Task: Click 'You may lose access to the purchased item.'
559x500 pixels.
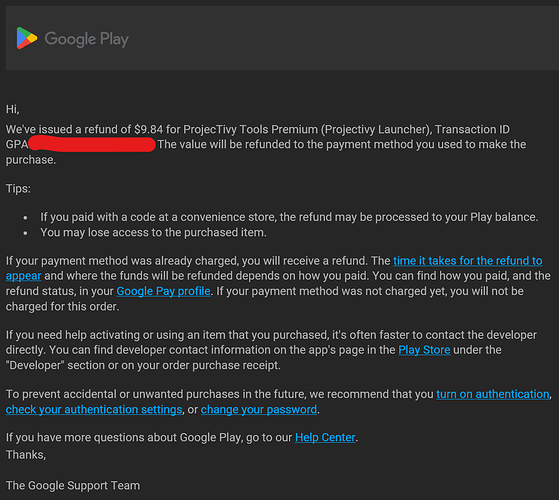Action: click(153, 232)
